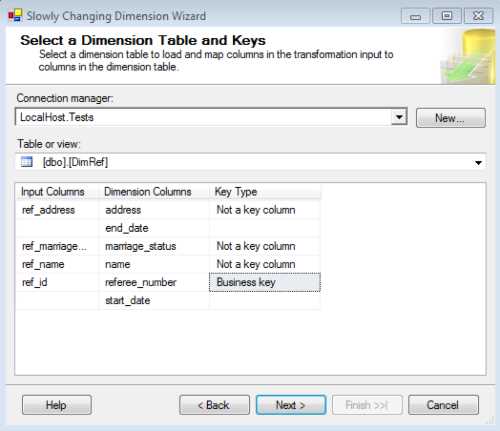Click the Help button

(57, 405)
